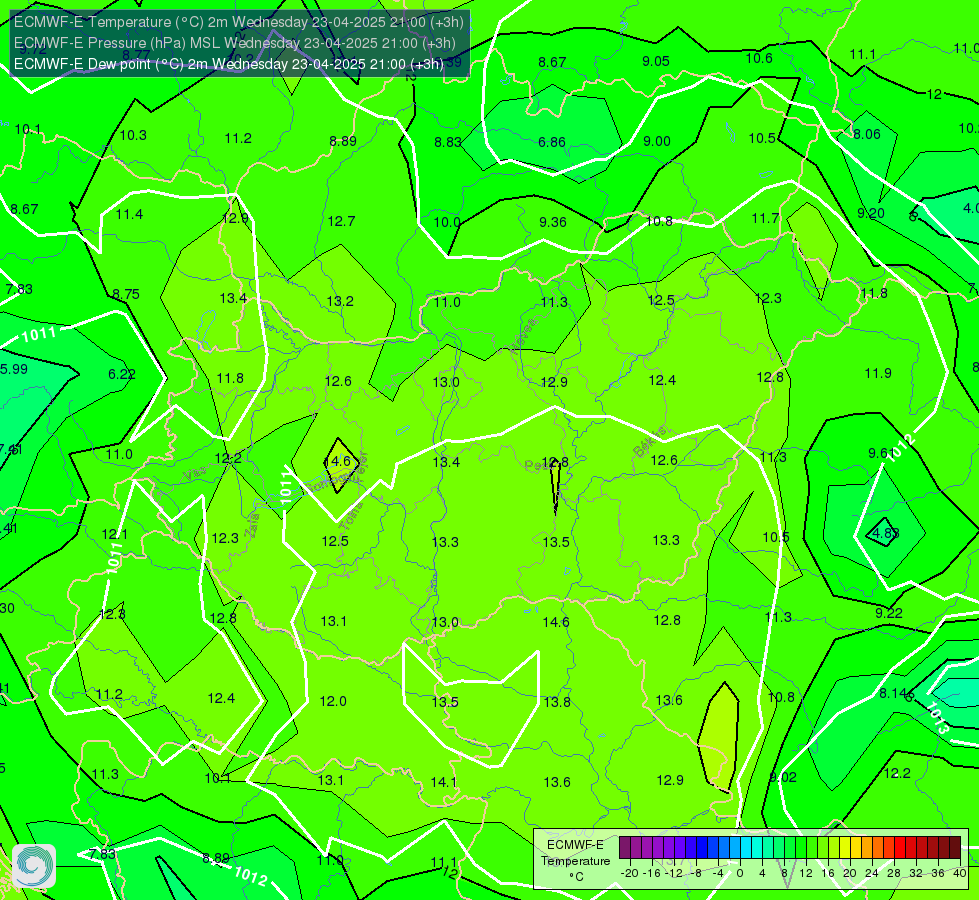The width and height of the screenshot is (979, 900).
Task: Click the yellow swatch above 20 in legend
Action: pos(845,848)
